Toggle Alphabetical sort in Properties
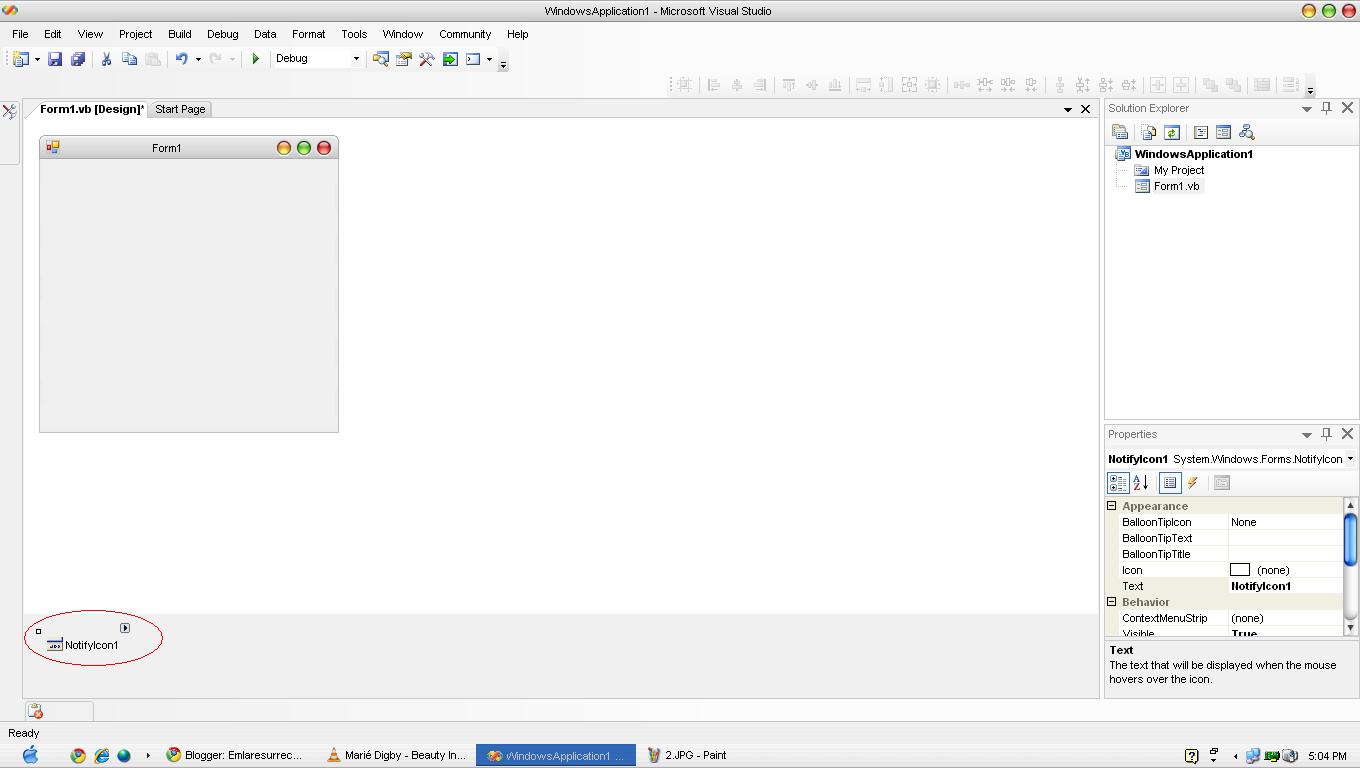 [1141, 483]
